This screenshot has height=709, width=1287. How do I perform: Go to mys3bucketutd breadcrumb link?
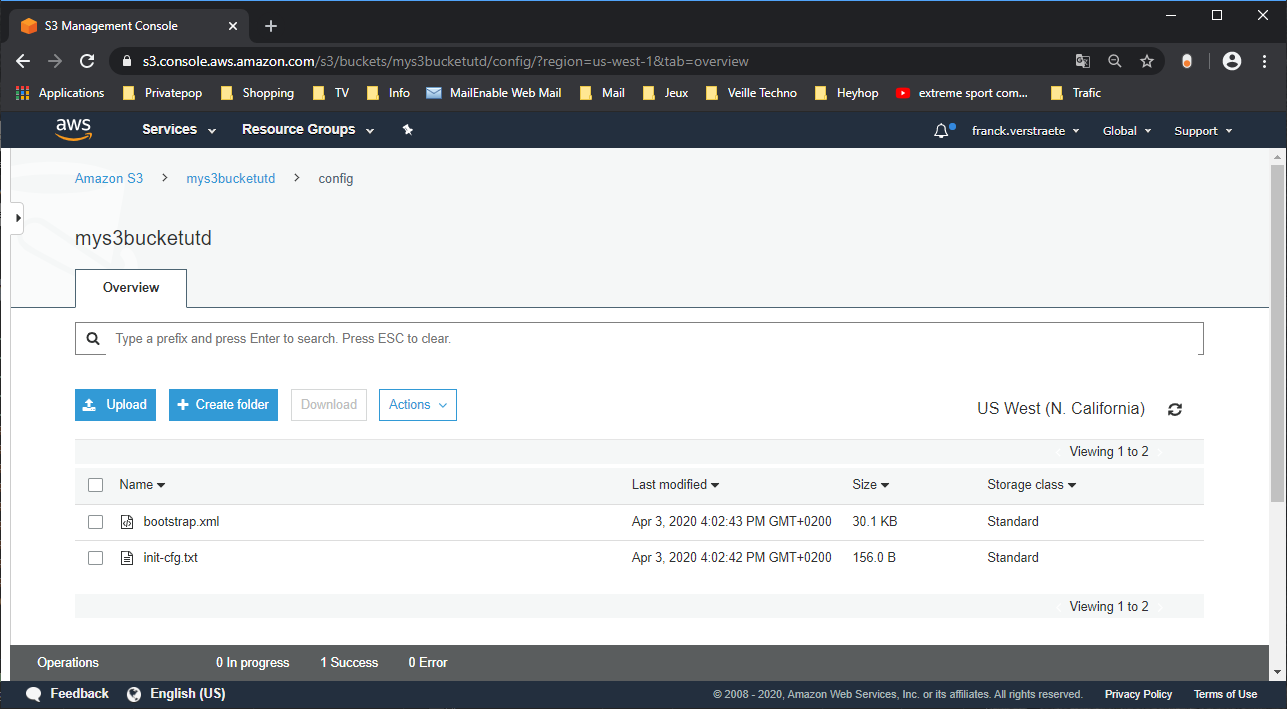coord(231,179)
